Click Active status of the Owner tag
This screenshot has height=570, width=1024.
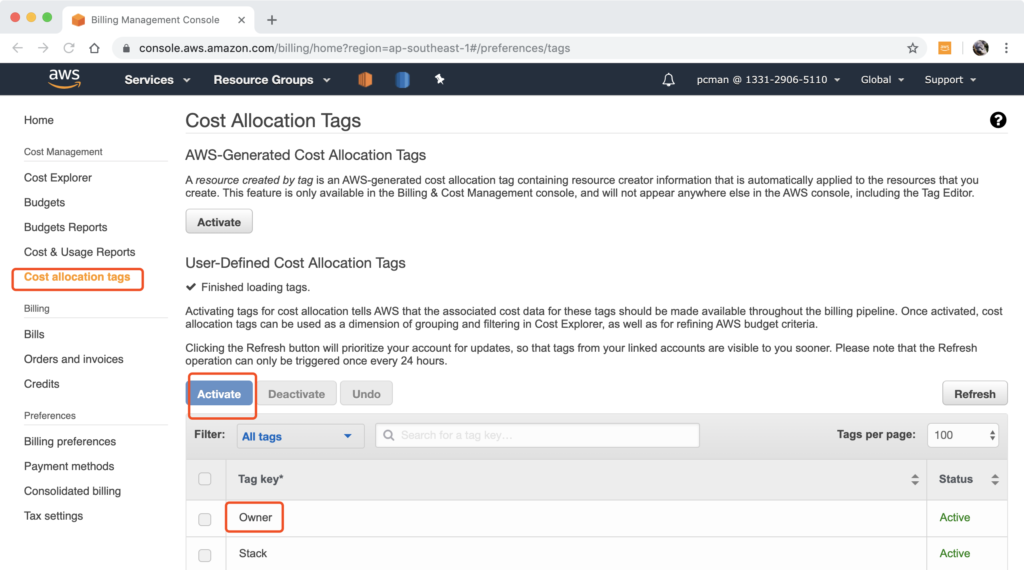954,518
